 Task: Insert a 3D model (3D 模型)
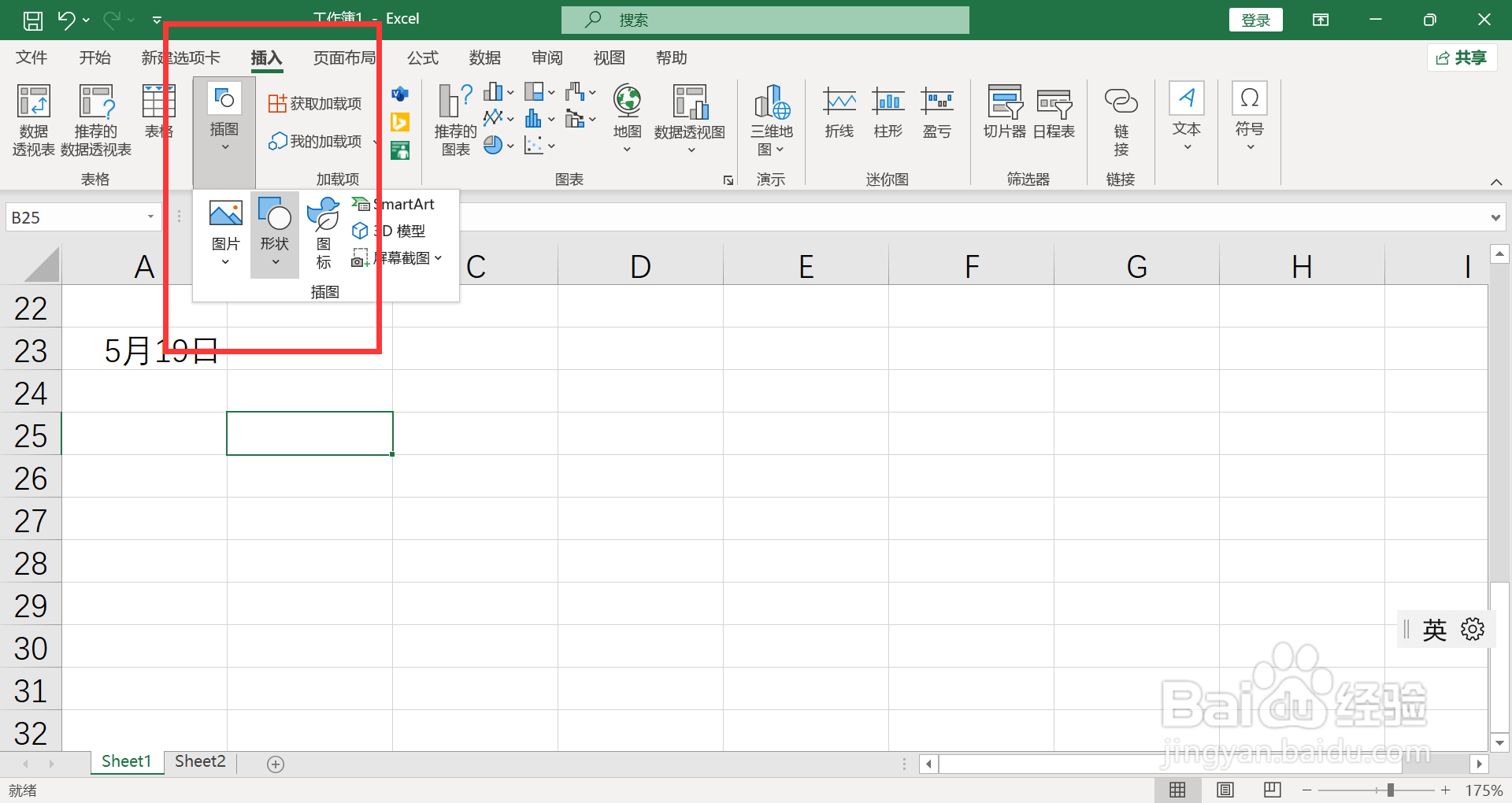(388, 231)
